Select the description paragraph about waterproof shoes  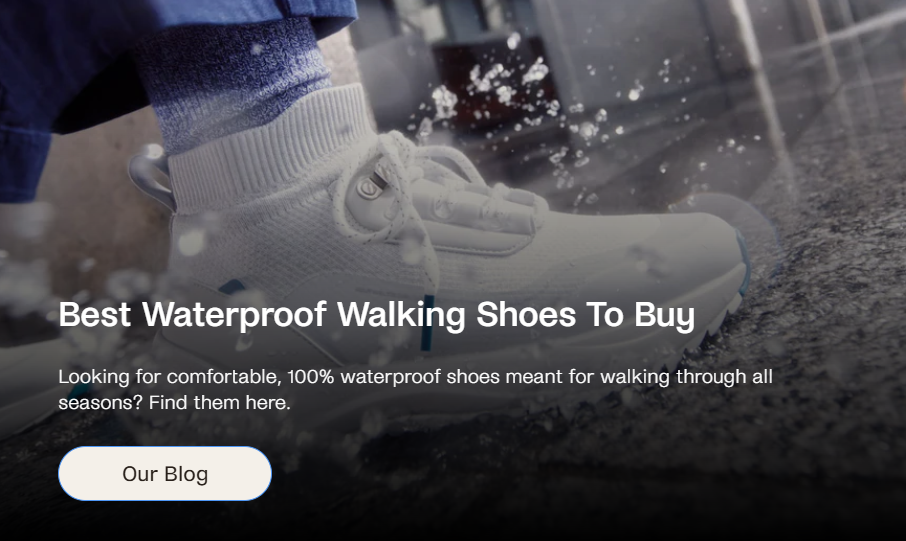click(x=415, y=389)
